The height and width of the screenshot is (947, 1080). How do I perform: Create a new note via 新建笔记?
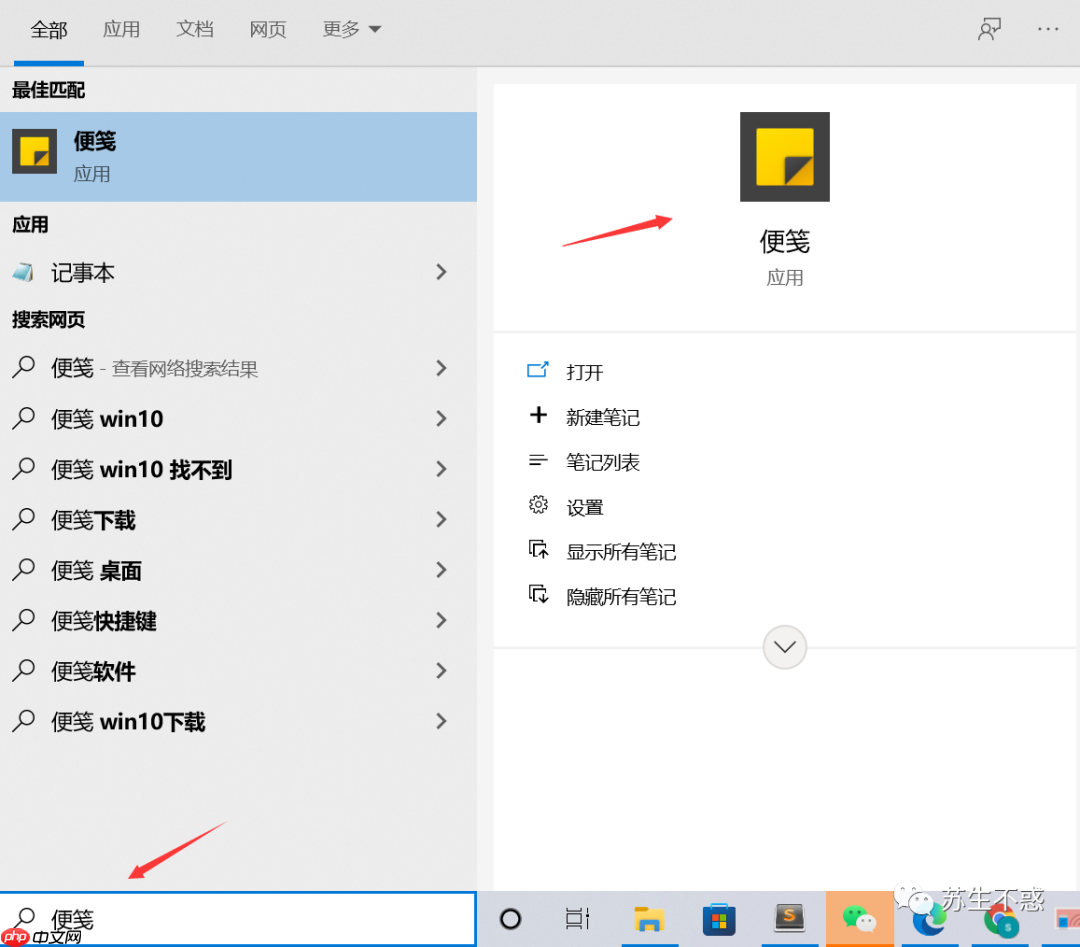pyautogui.click(x=602, y=417)
